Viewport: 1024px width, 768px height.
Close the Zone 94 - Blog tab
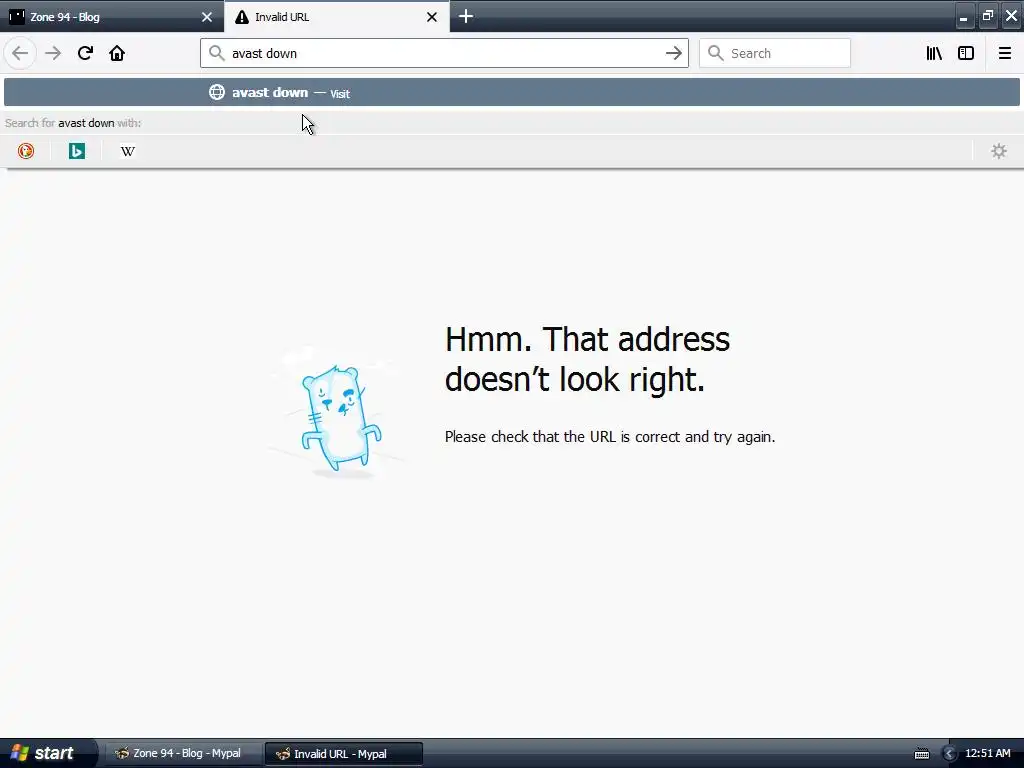pos(207,17)
